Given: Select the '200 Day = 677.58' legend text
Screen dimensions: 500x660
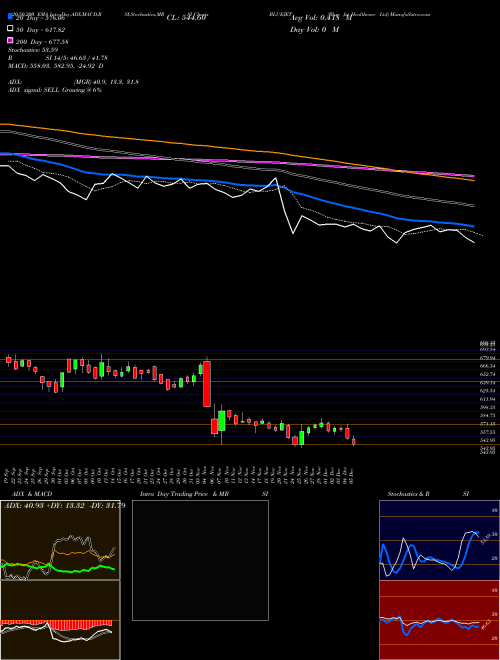Looking at the screenshot, I should pos(42,41).
